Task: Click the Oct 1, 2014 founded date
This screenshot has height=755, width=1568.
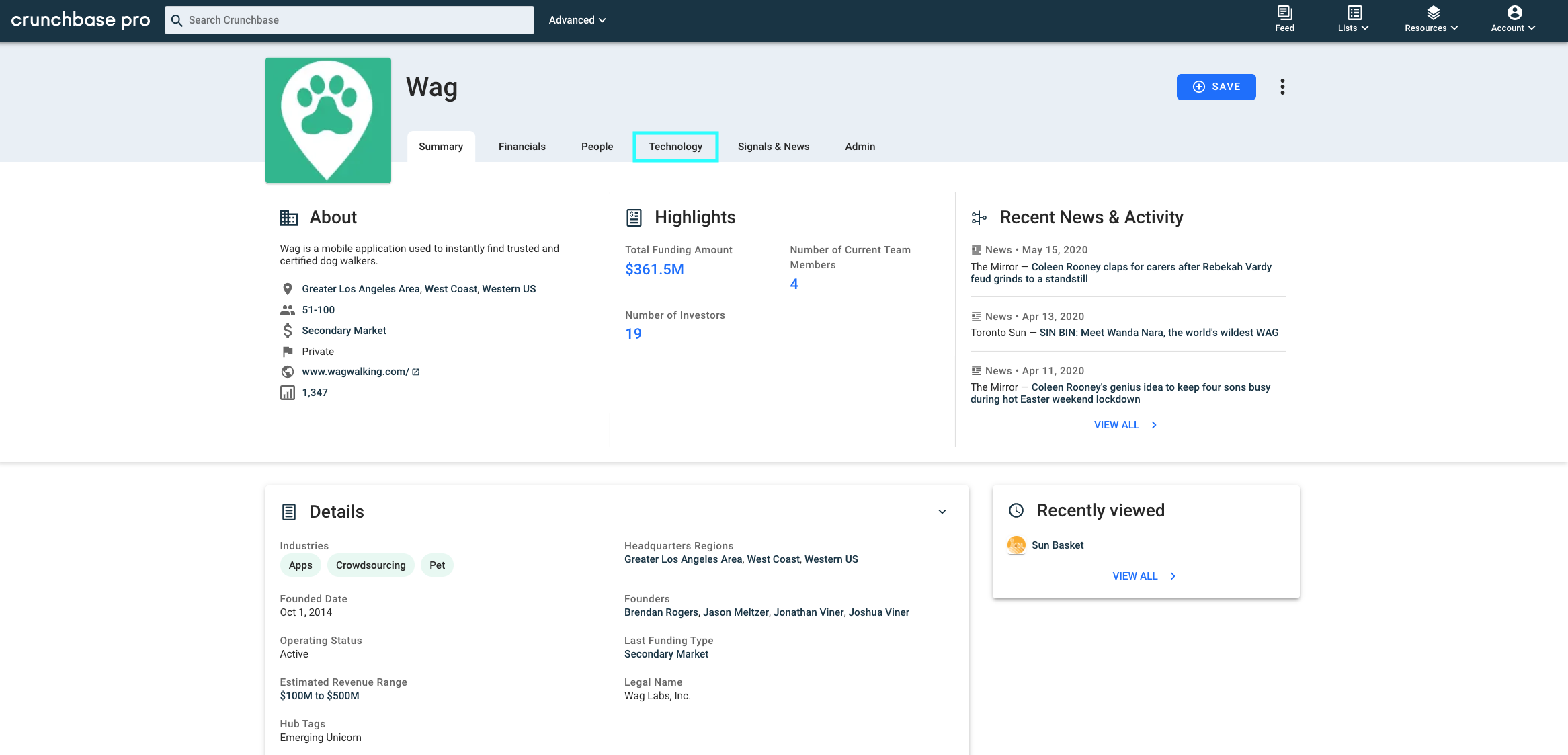Action: 306,612
